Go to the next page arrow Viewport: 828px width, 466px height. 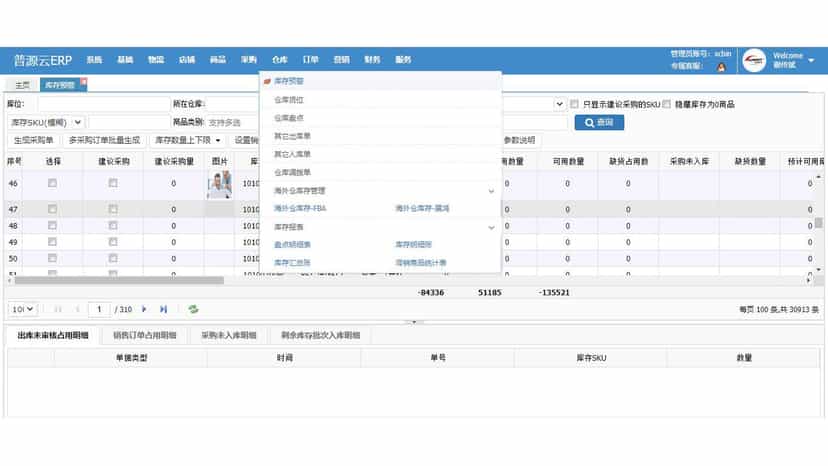[144, 309]
